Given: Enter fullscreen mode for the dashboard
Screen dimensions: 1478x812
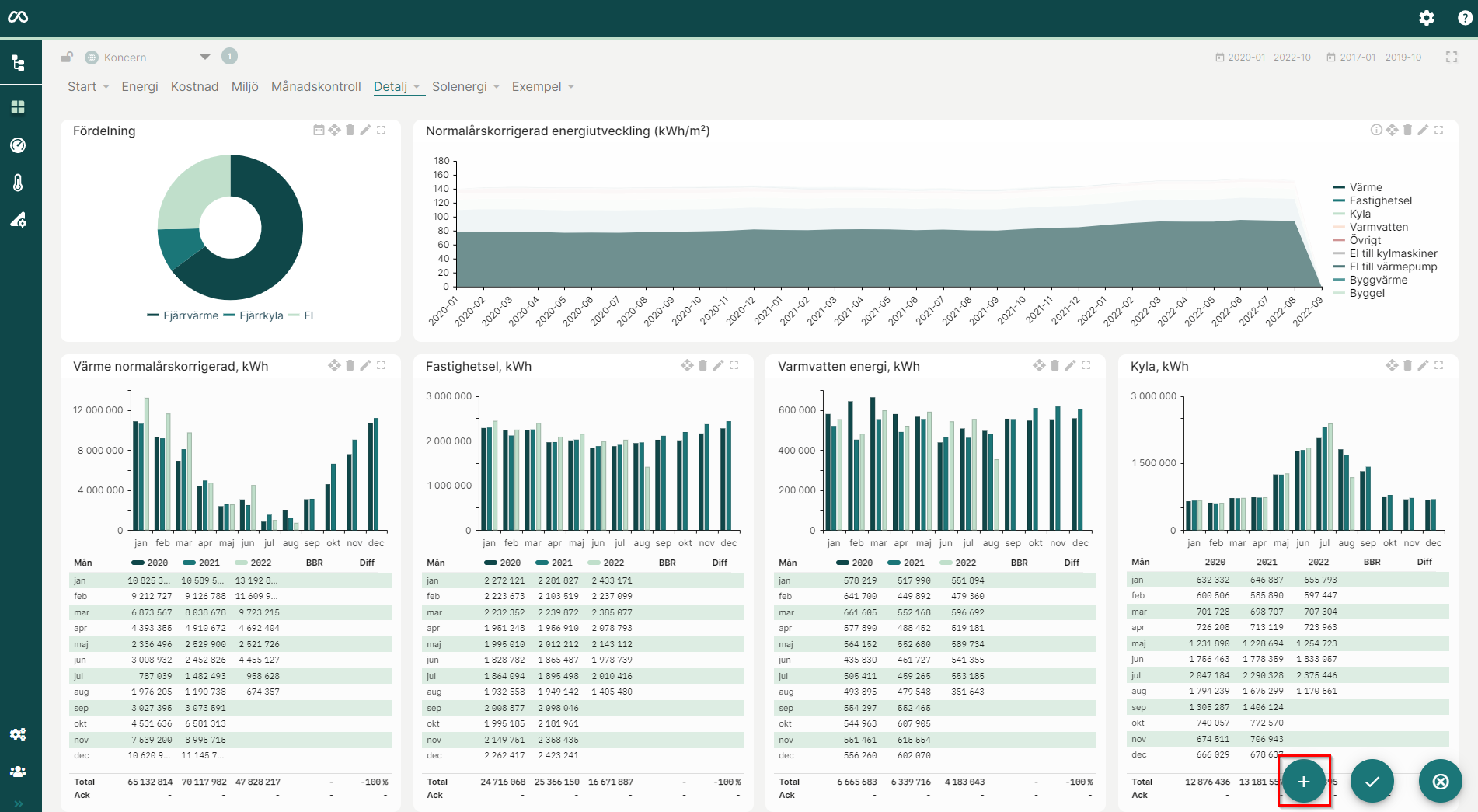Looking at the screenshot, I should (1452, 57).
